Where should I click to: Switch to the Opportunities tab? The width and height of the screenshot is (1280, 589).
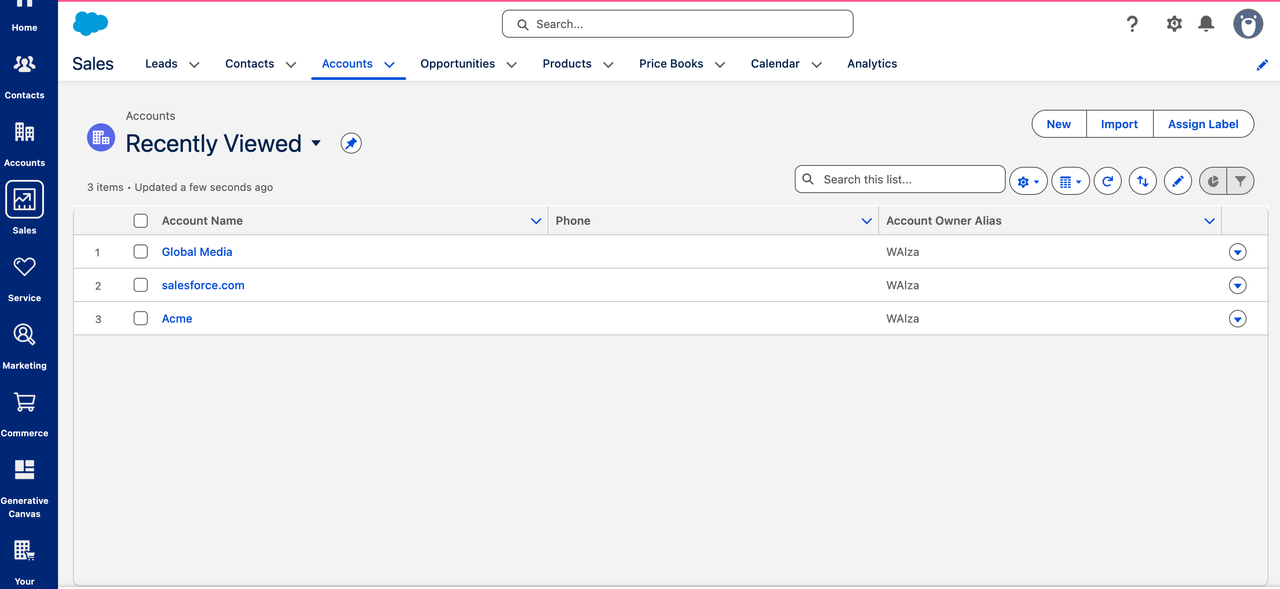point(457,64)
